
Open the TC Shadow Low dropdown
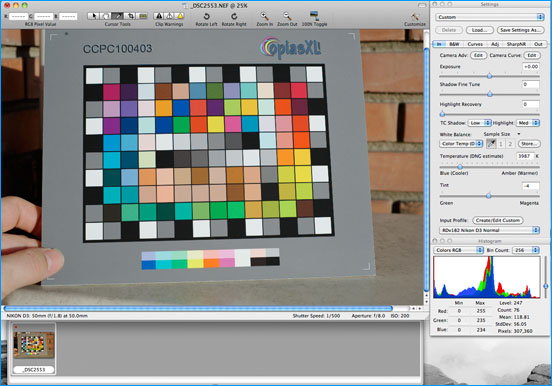click(479, 123)
